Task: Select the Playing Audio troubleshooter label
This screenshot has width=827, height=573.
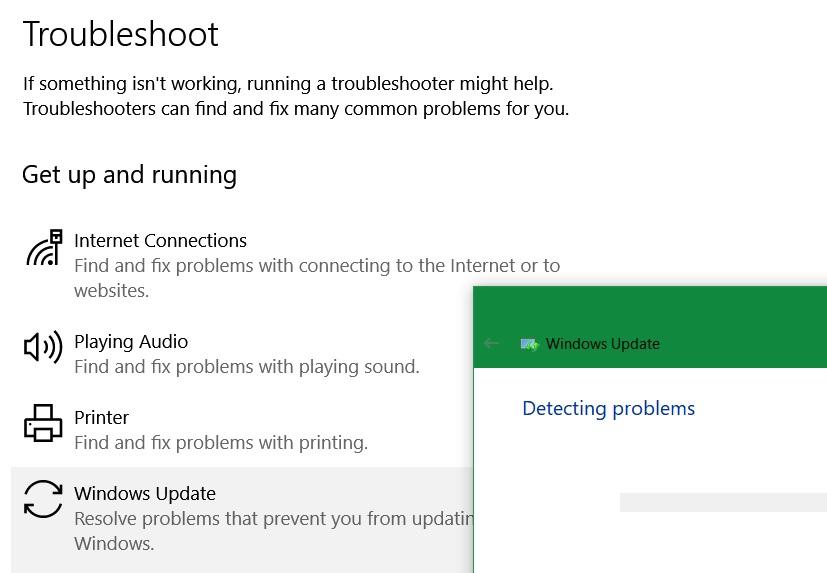Action: [131, 341]
